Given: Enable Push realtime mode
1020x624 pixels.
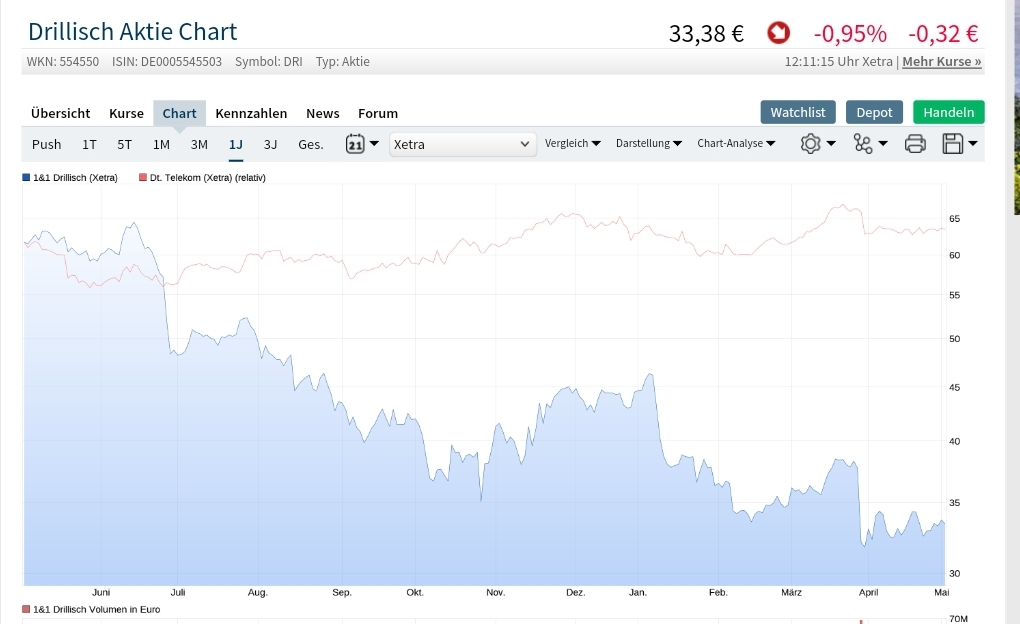Looking at the screenshot, I should (x=46, y=144).
